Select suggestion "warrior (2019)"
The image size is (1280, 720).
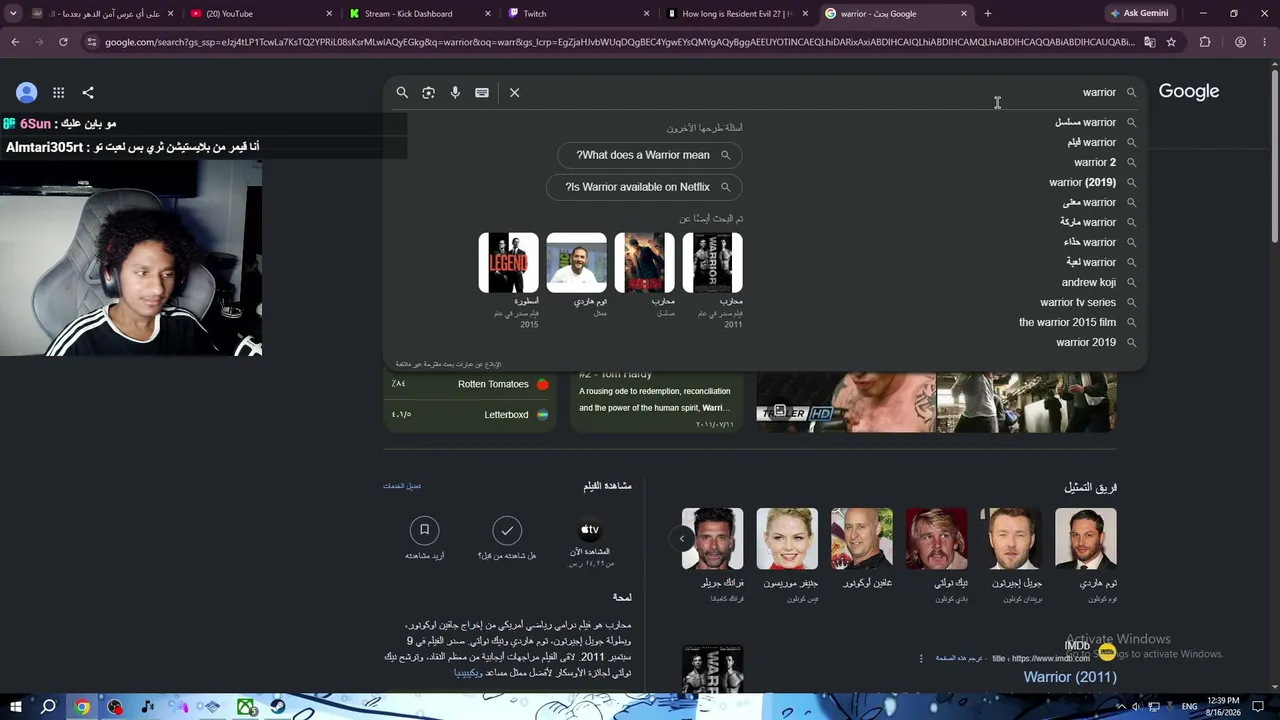coord(1083,182)
